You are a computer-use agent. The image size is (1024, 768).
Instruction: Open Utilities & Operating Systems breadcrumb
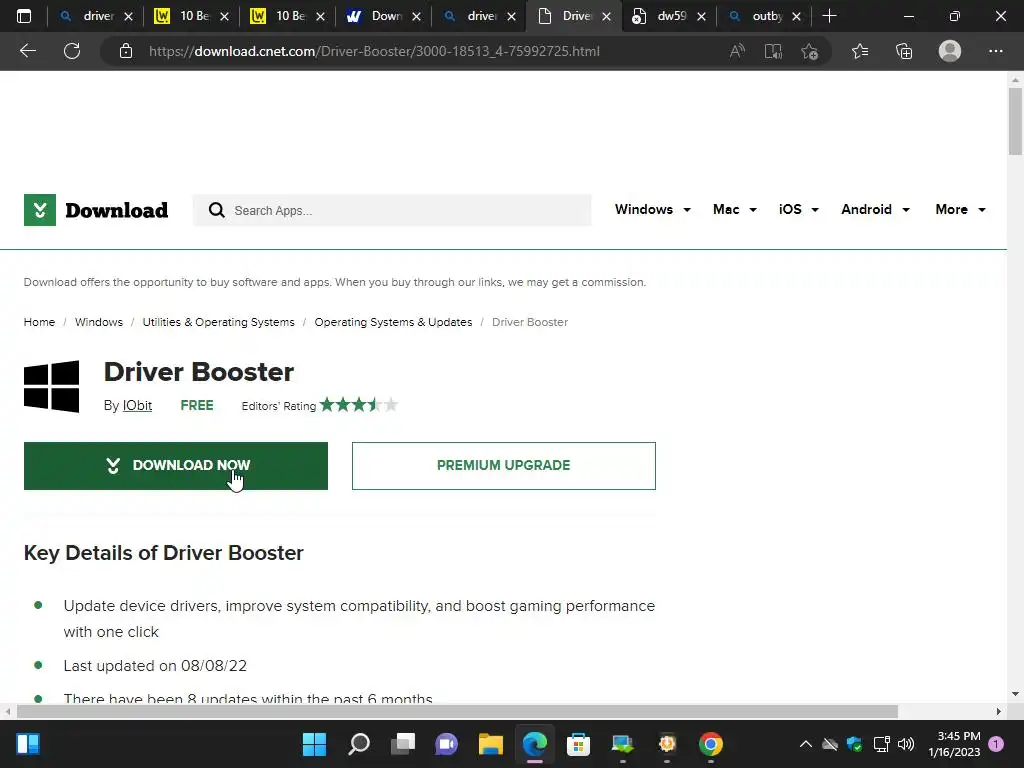pyautogui.click(x=218, y=322)
